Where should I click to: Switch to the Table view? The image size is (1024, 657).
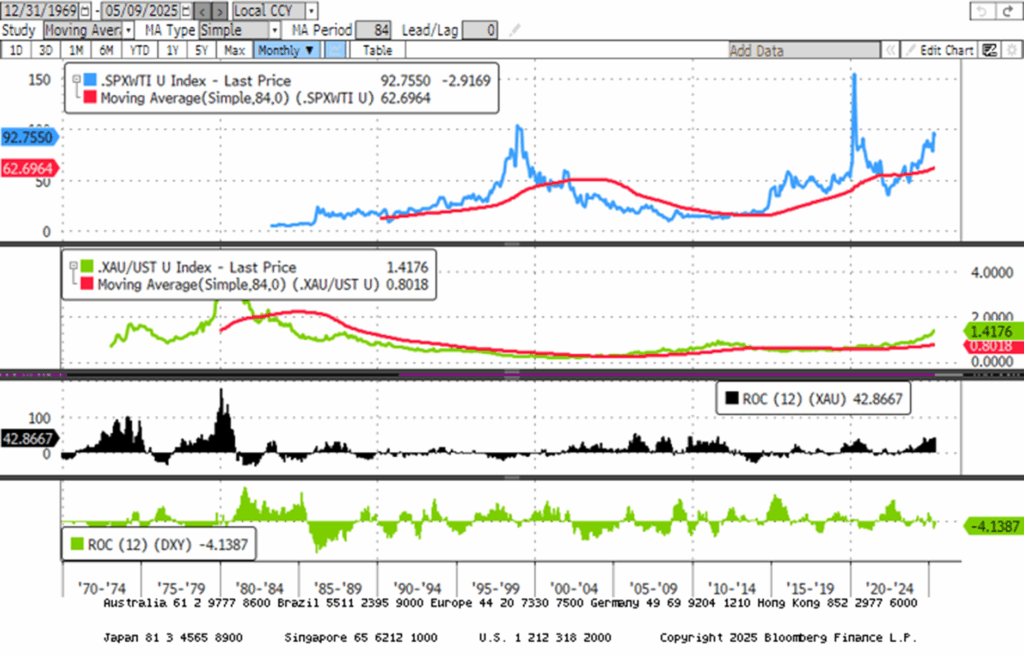377,50
